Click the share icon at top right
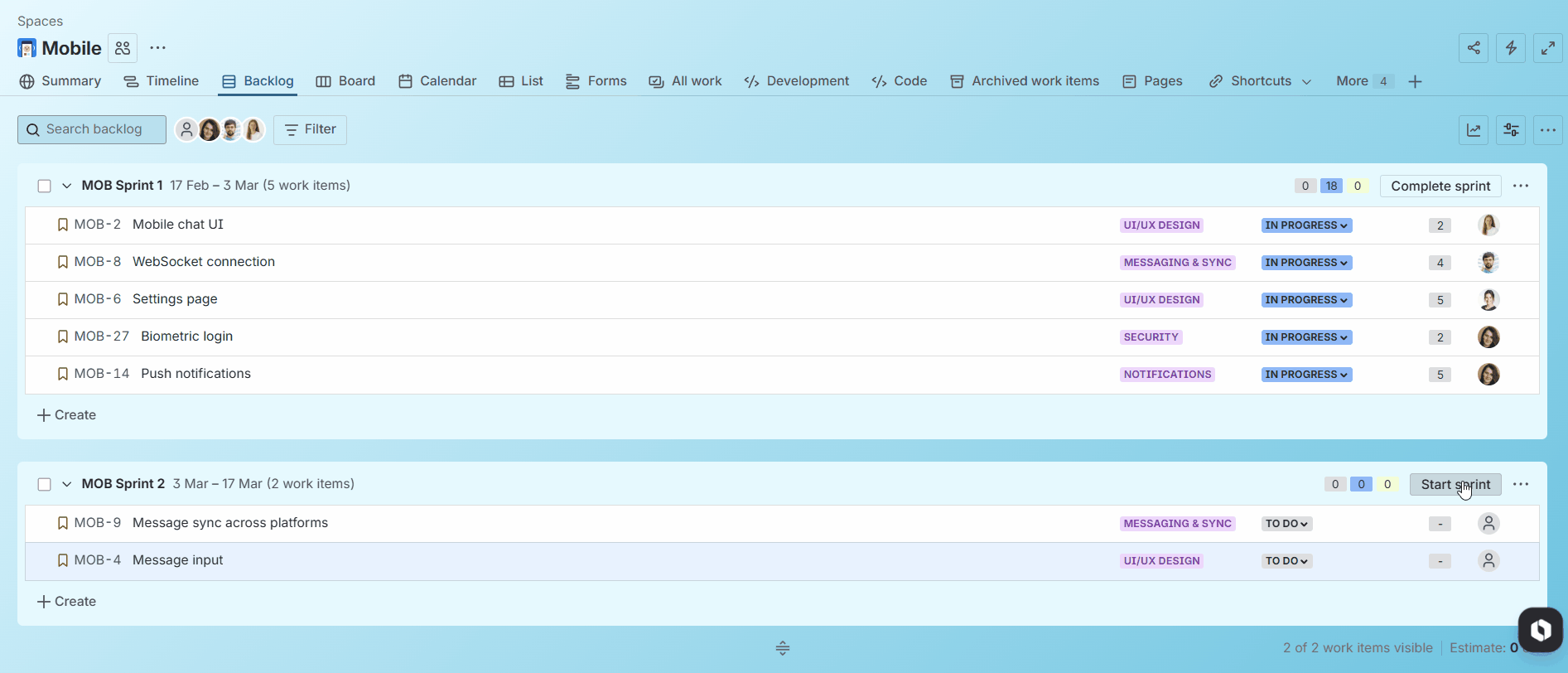Screen dimensions: 1568x673 pyautogui.click(x=1474, y=48)
